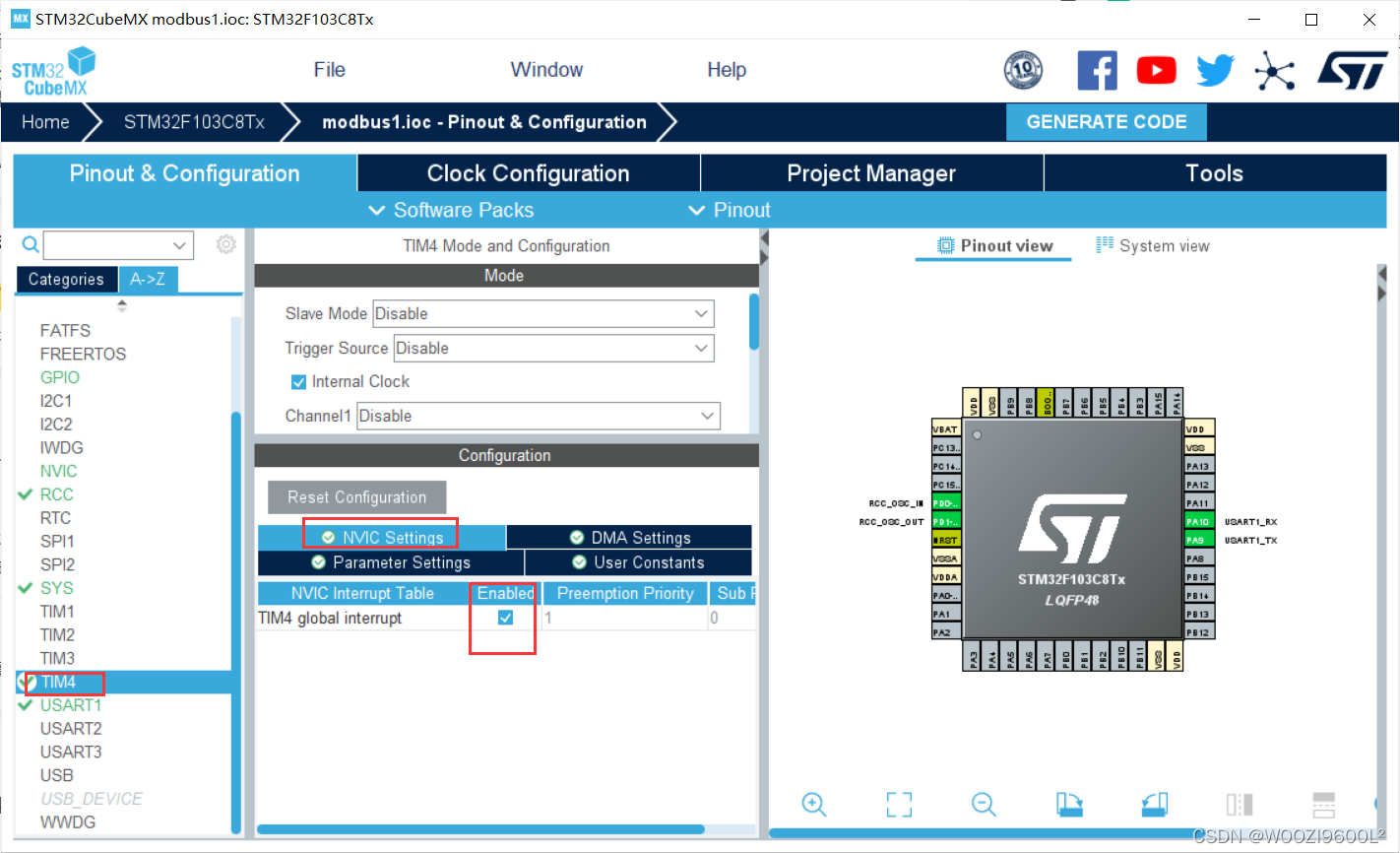Viewport: 1400px width, 853px height.
Task: Switch to Pinout view
Action: tap(994, 246)
